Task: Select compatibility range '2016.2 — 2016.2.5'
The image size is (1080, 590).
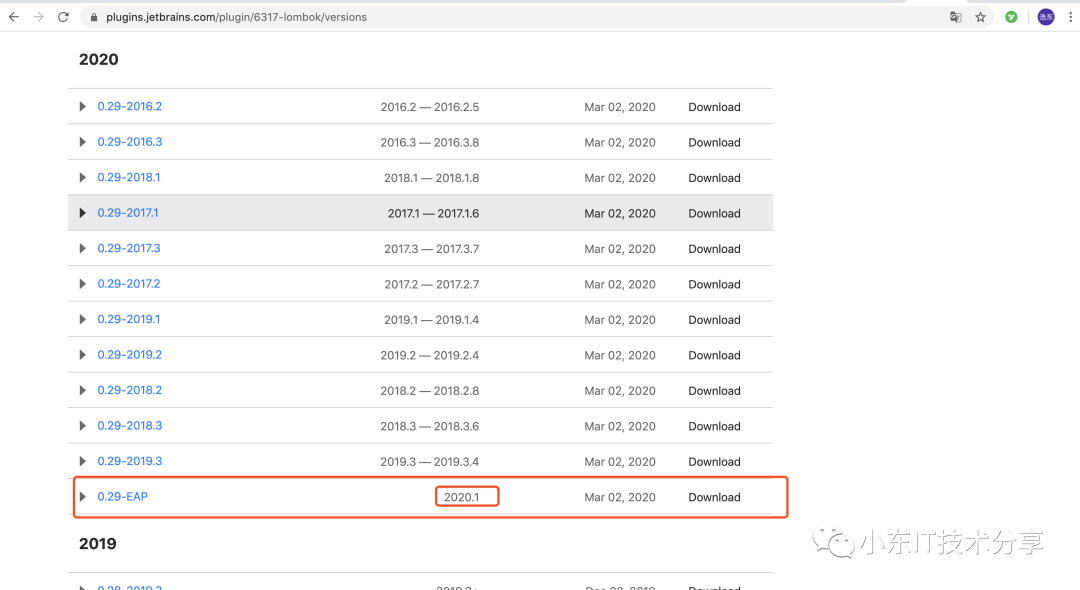Action: tap(430, 107)
